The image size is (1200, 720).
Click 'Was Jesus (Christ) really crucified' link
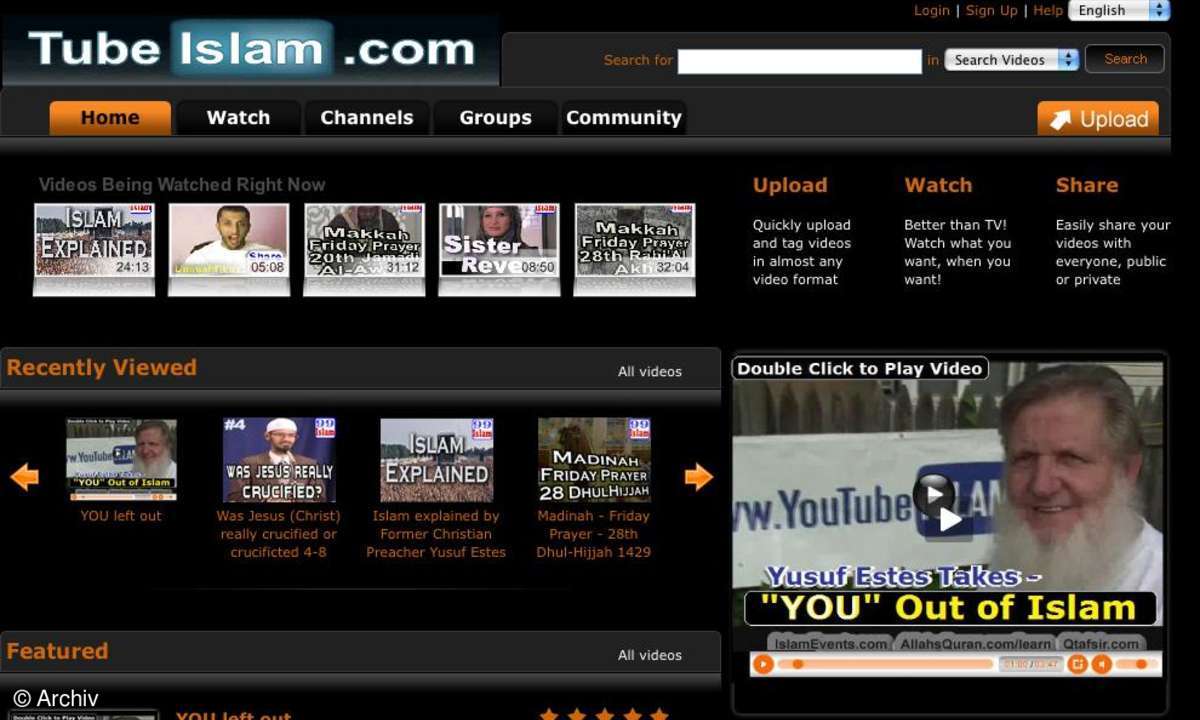point(279,534)
